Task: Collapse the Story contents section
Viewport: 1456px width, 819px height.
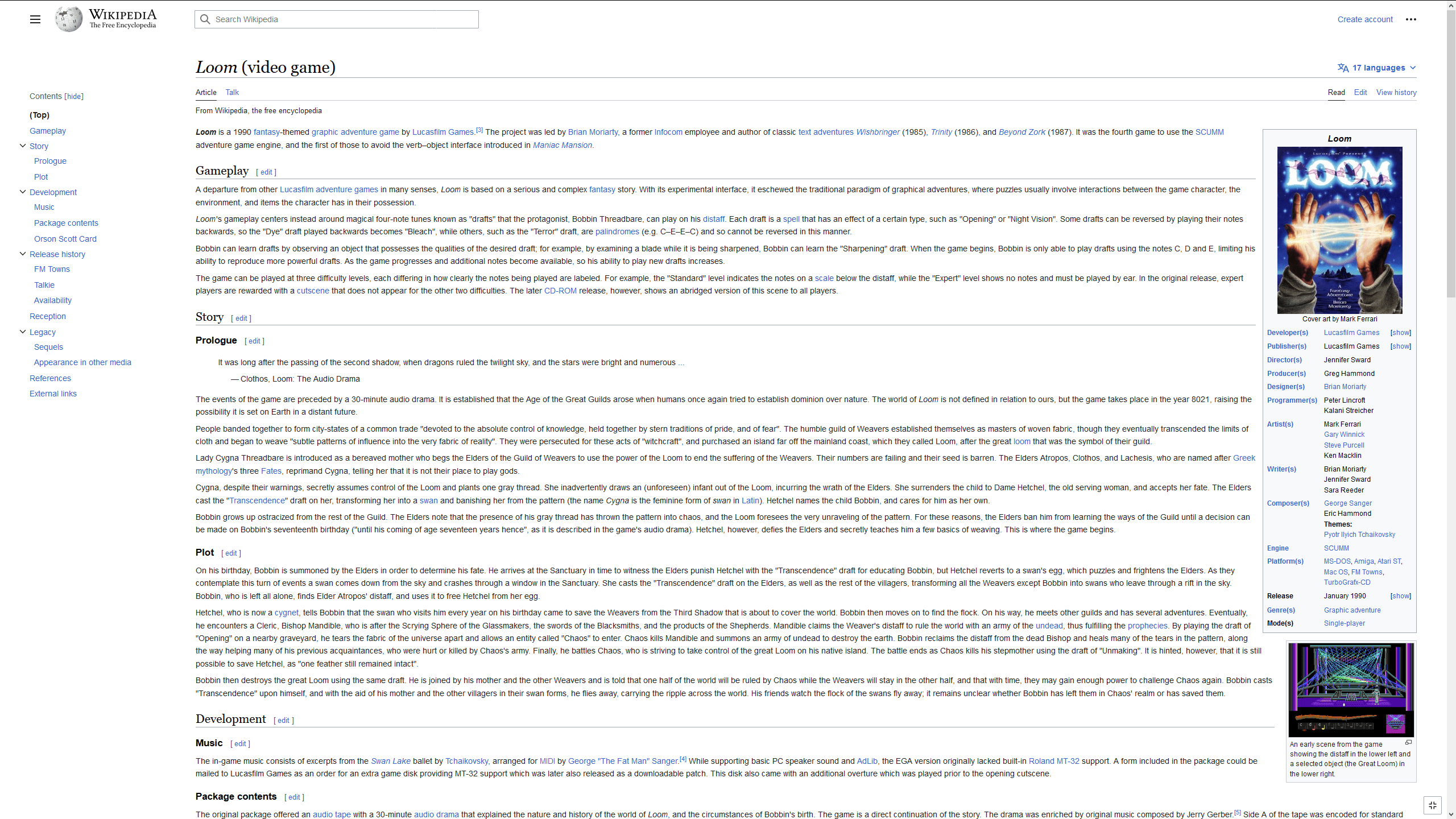Action: [23, 146]
